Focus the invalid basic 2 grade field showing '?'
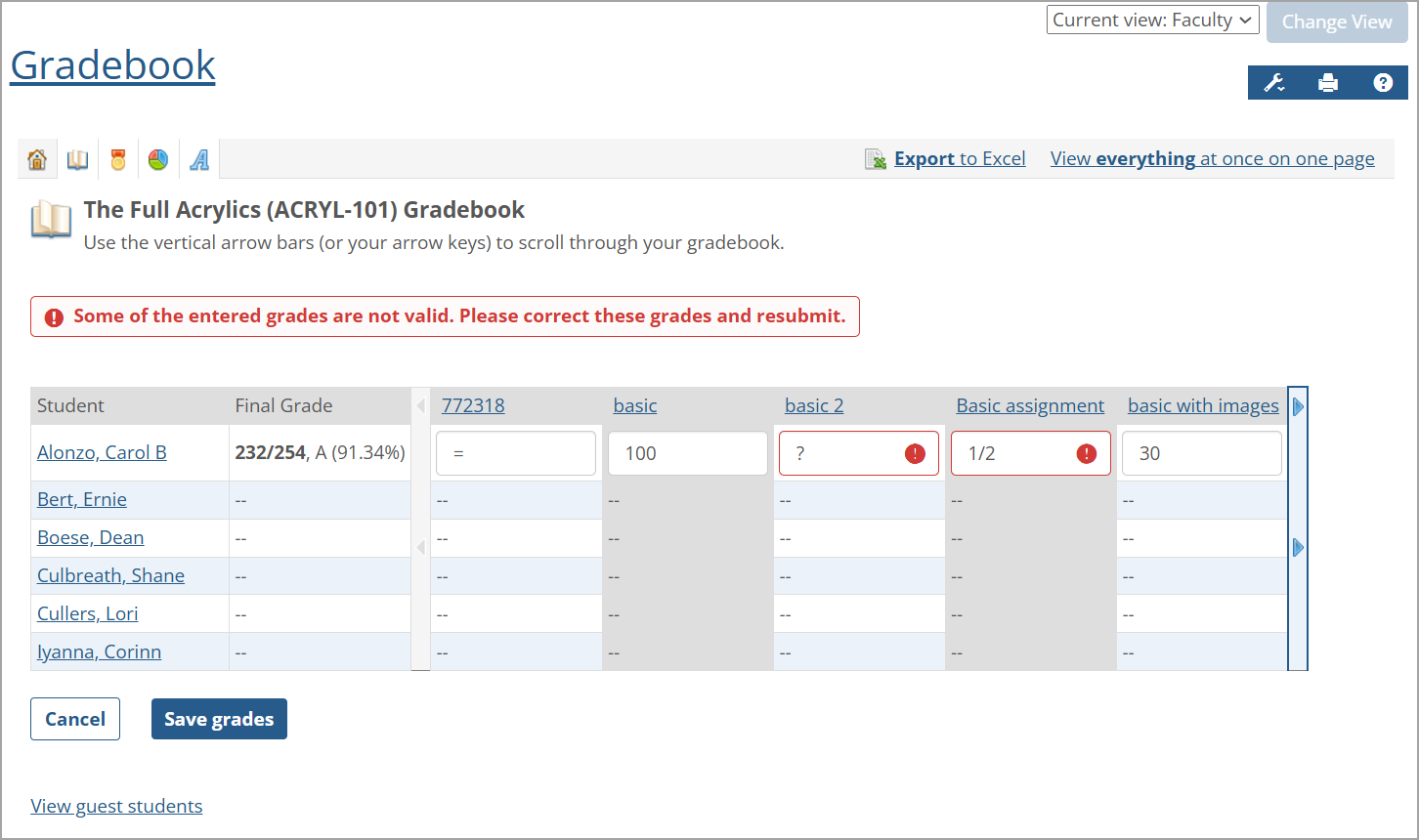The height and width of the screenshot is (840, 1419). pos(859,453)
